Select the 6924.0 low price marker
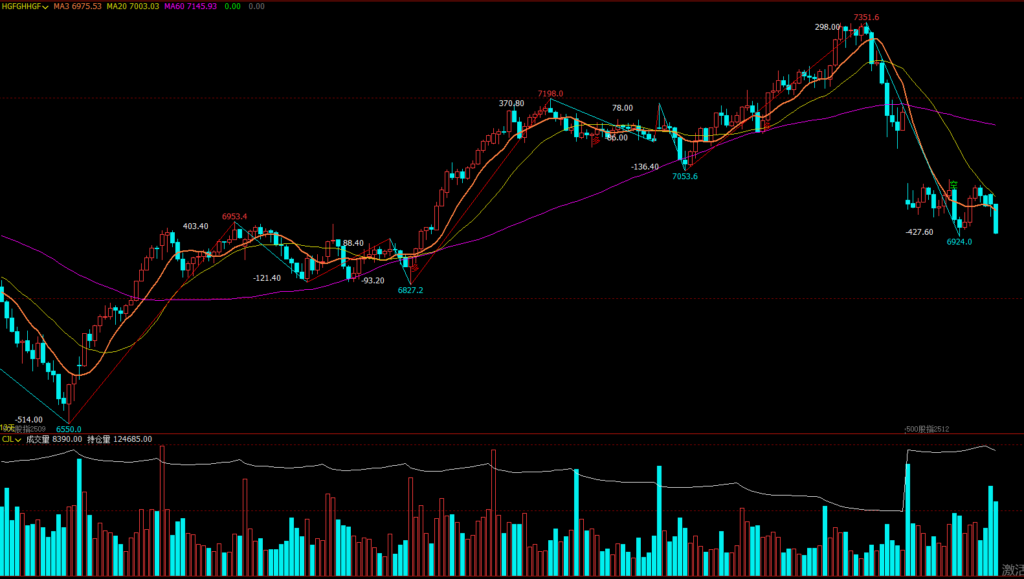The image size is (1024, 579). pos(959,242)
